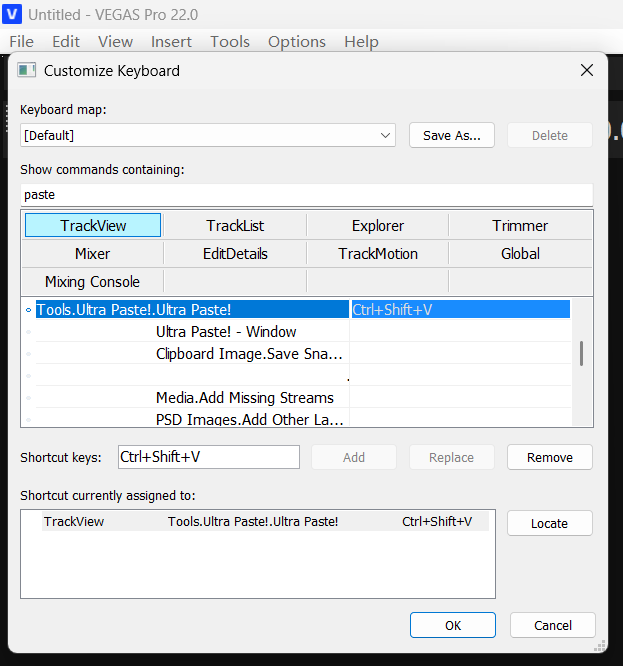The width and height of the screenshot is (623, 666).
Task: Confirm with the OK button
Action: click(453, 625)
